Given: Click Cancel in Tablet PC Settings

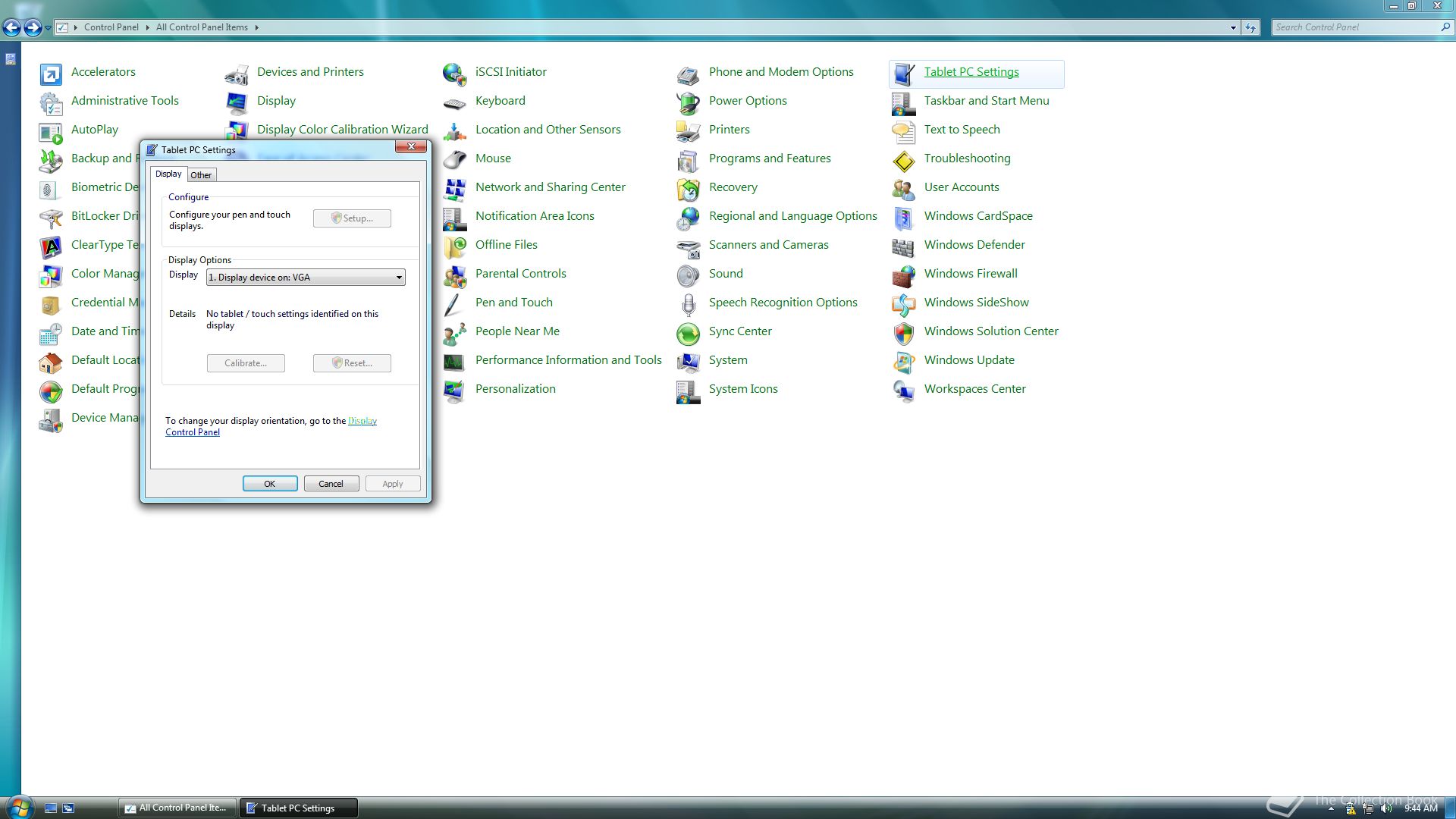Looking at the screenshot, I should pos(331,484).
